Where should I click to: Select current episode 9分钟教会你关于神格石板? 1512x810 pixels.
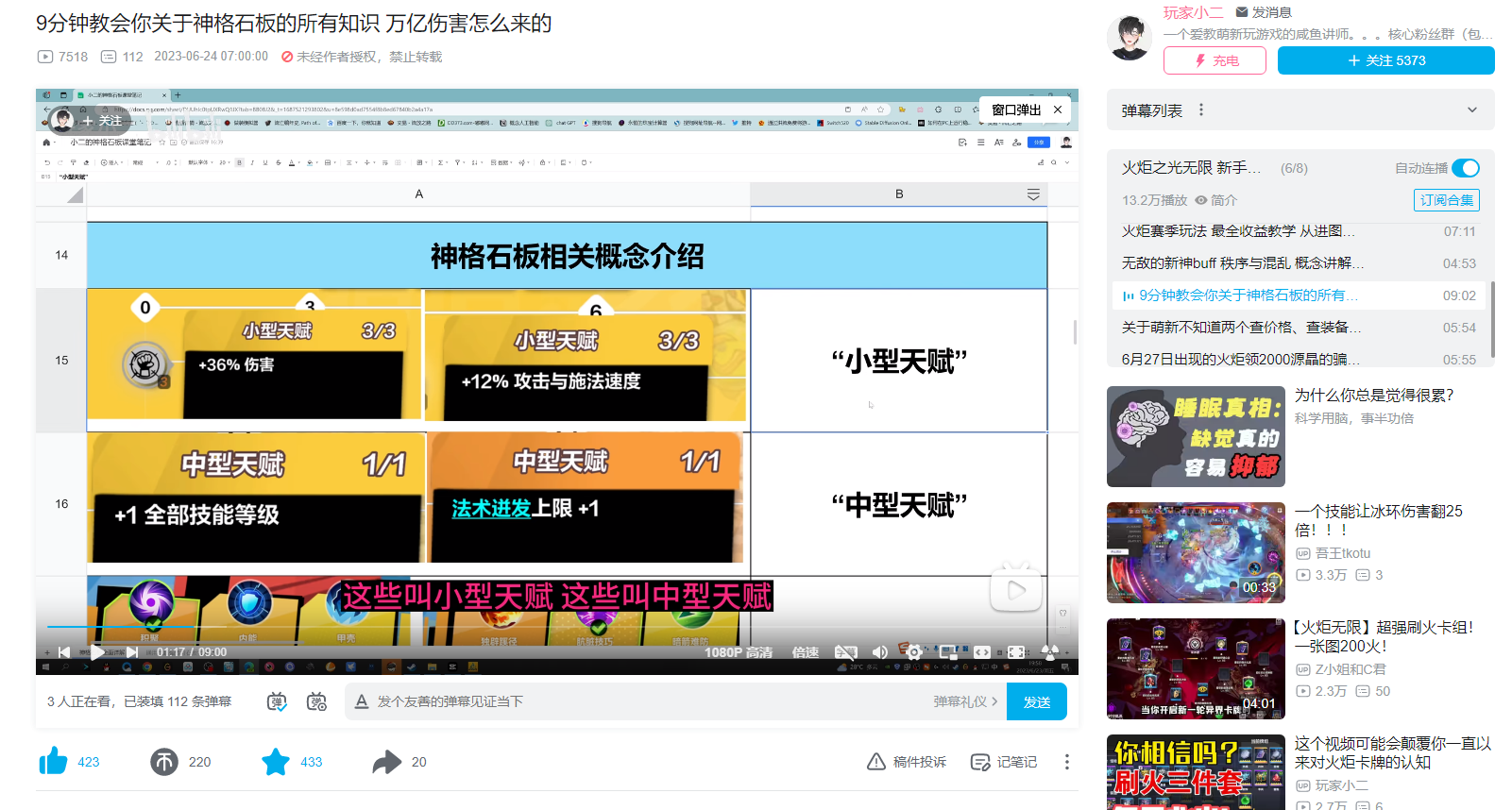1299,295
